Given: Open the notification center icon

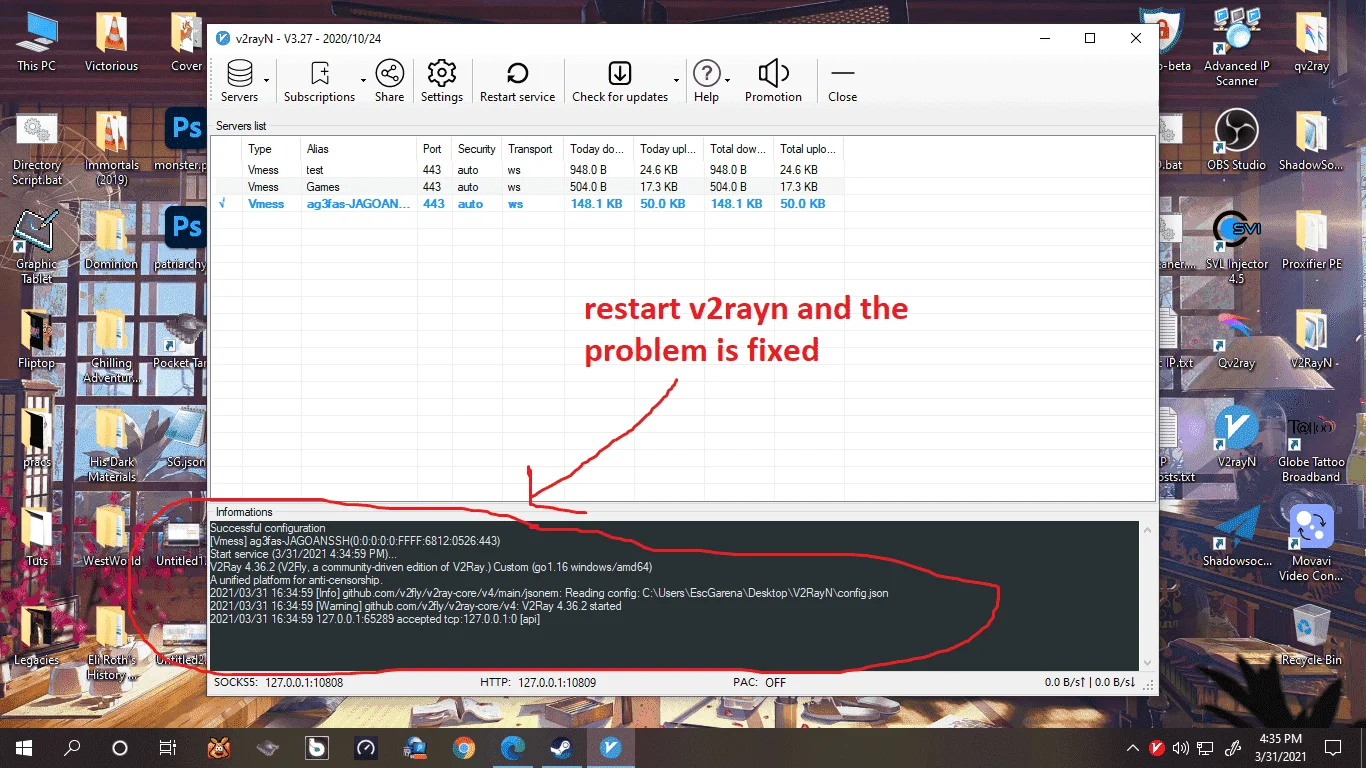Looking at the screenshot, I should (x=1332, y=747).
